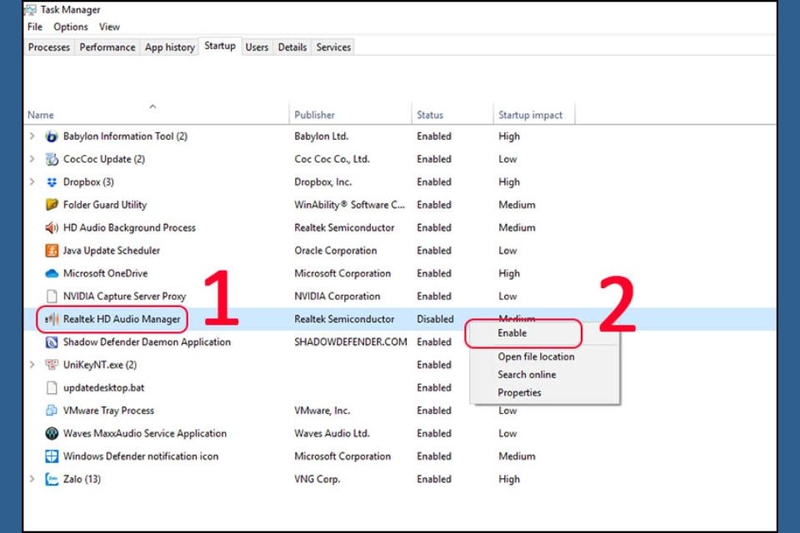Click publisher Waves Audio Ltd.

point(332,434)
